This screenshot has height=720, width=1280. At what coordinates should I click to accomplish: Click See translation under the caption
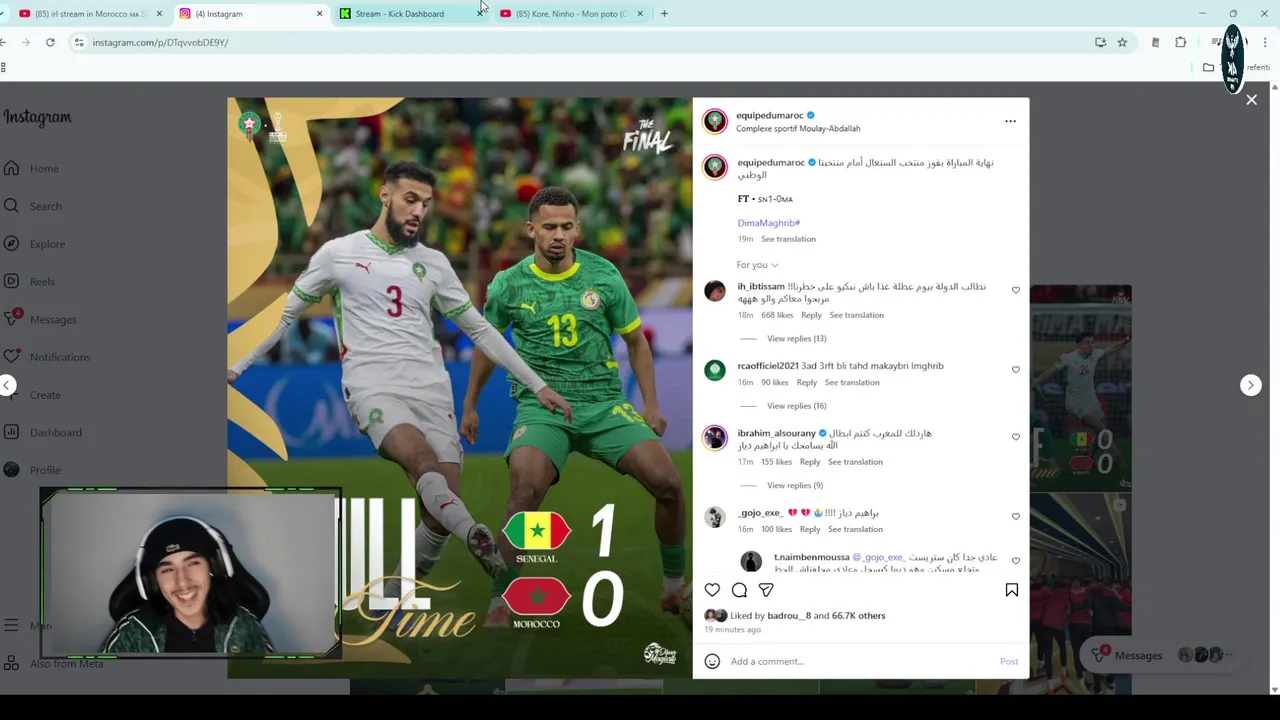788,239
